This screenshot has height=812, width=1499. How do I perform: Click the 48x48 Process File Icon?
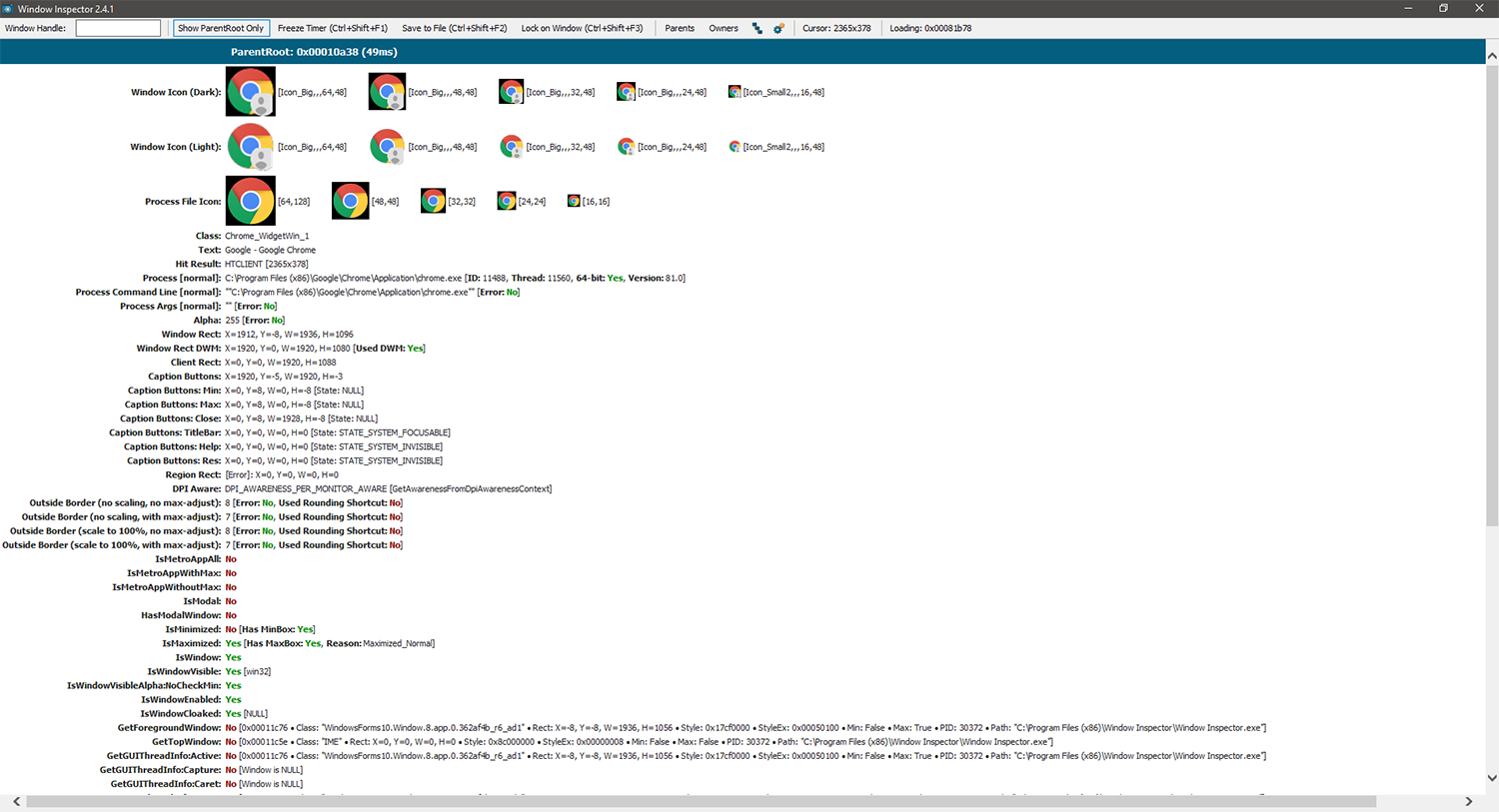click(x=350, y=201)
